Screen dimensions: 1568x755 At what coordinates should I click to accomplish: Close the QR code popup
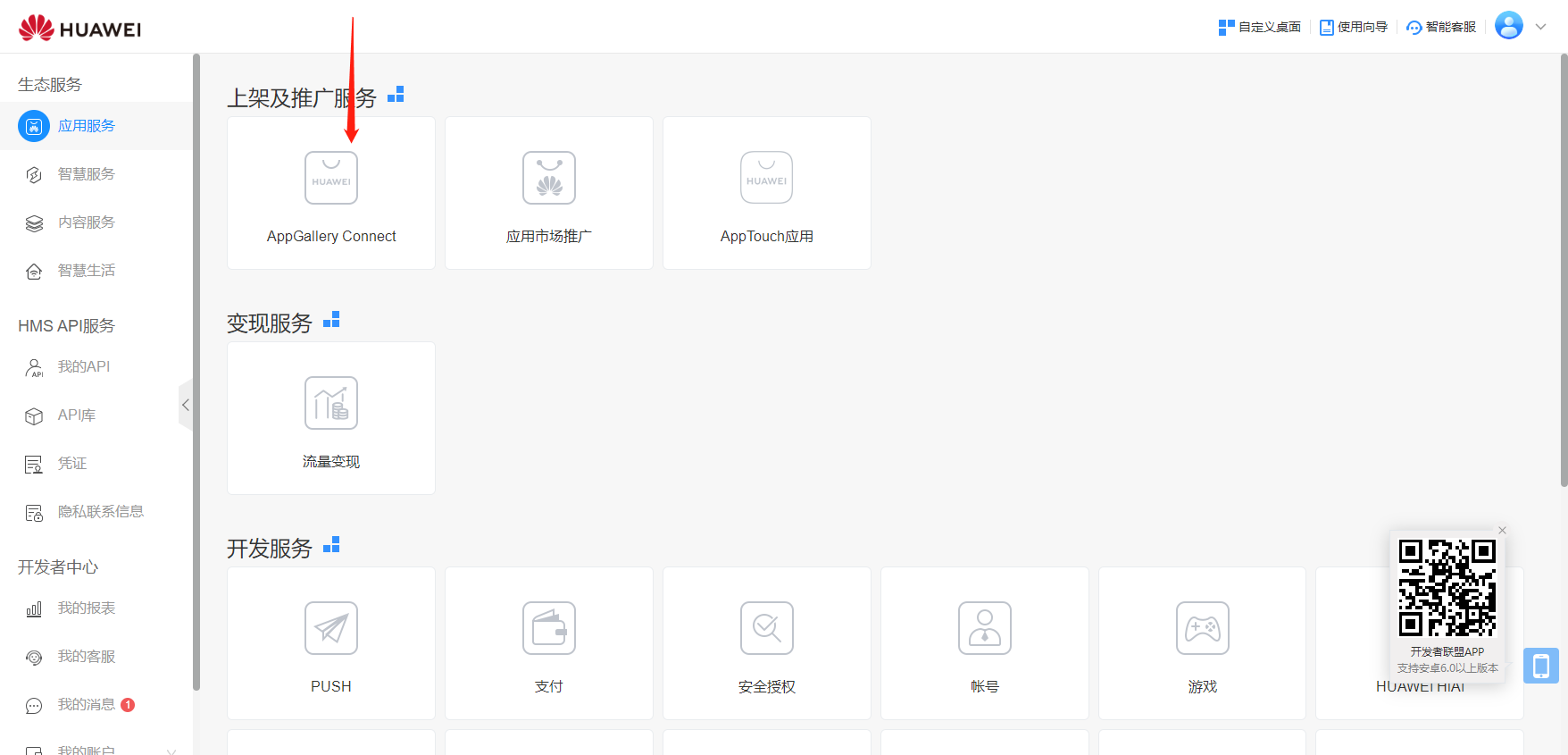tap(1502, 531)
